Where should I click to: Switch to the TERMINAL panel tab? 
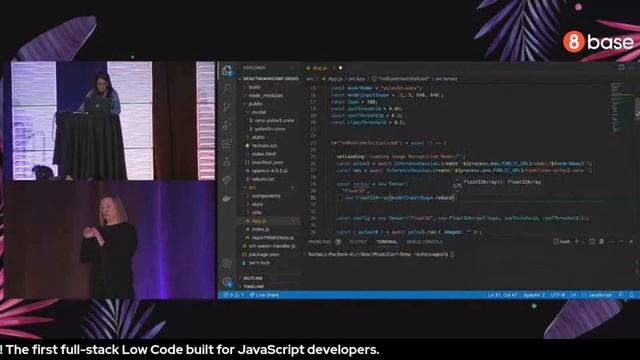click(x=387, y=242)
